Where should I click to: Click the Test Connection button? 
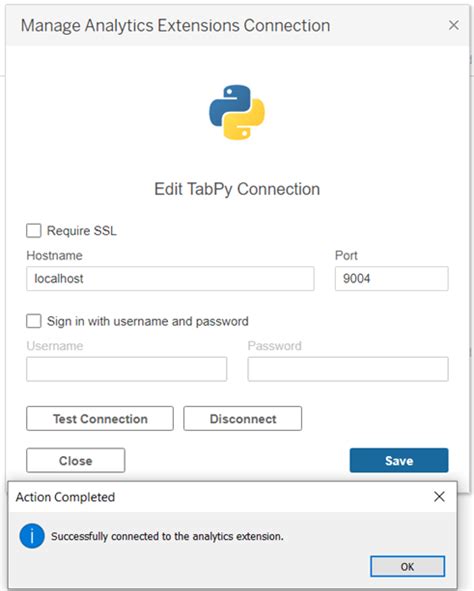pos(100,418)
